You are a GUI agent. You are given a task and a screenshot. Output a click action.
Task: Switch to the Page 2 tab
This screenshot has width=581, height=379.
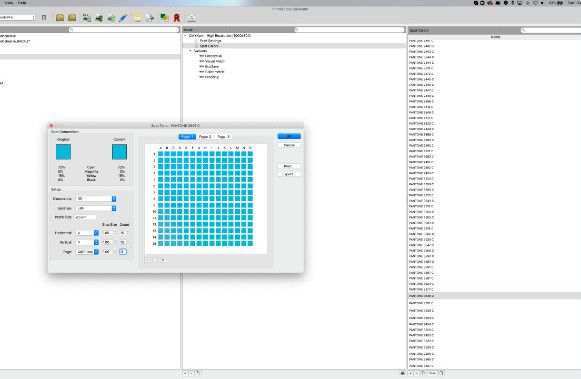pyautogui.click(x=205, y=137)
